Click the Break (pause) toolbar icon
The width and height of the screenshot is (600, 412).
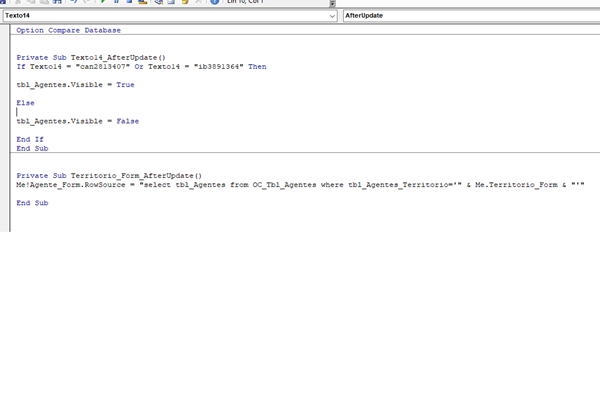click(116, 1)
